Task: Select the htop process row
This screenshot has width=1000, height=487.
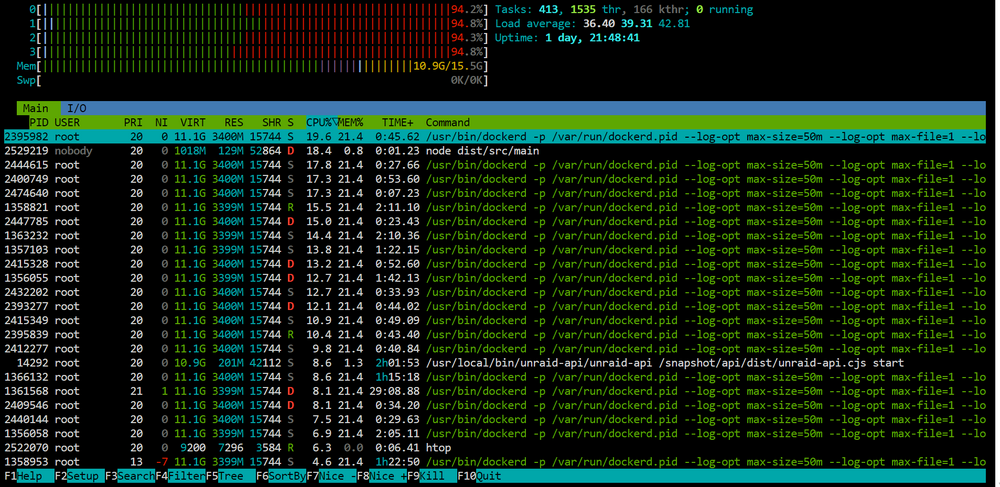Action: click(x=496, y=447)
